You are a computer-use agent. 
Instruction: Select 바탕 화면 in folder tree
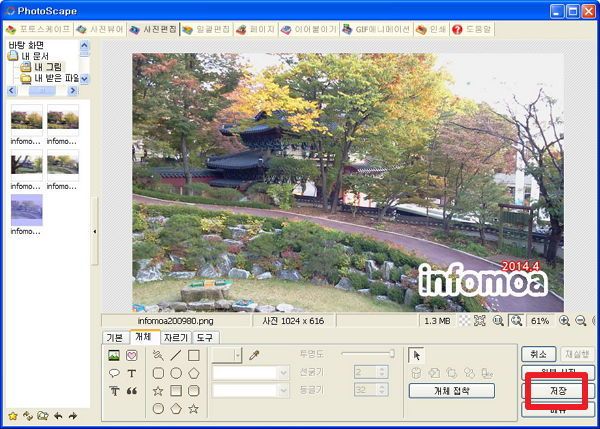[26, 45]
